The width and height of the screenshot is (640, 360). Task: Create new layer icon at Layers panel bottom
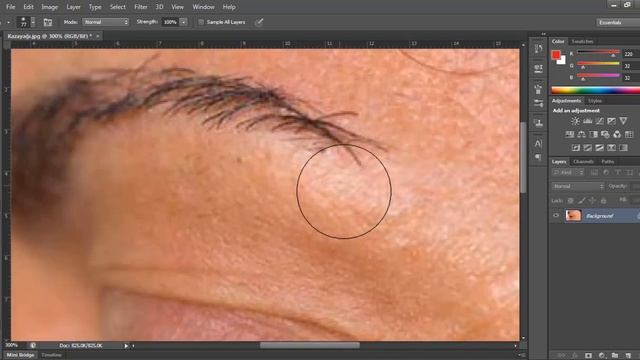pos(628,356)
